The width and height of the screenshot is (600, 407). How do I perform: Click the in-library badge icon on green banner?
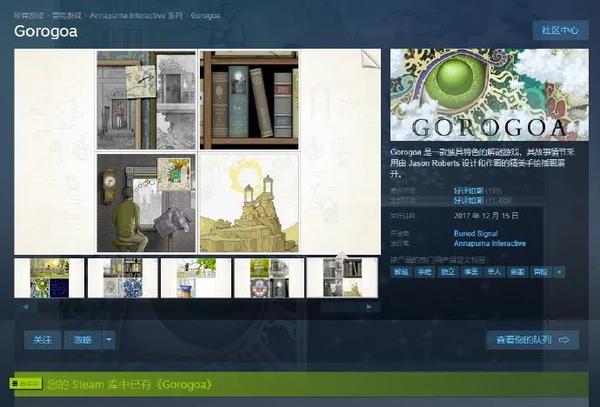[26, 383]
